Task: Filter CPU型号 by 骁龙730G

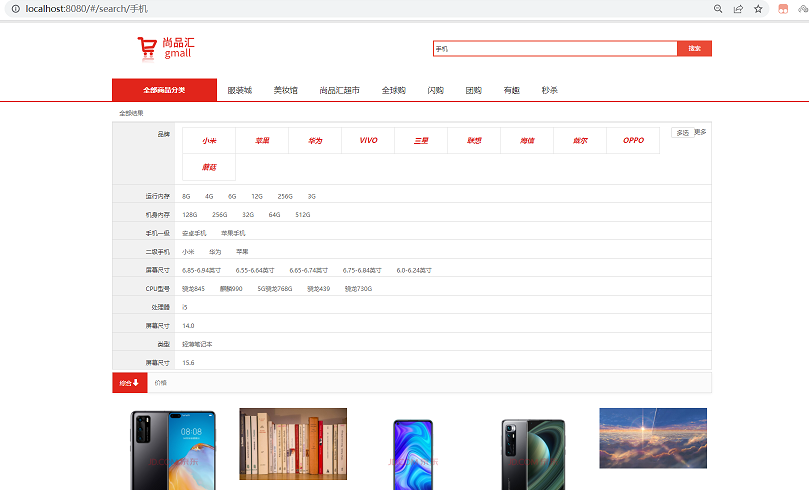Action: pyautogui.click(x=359, y=289)
